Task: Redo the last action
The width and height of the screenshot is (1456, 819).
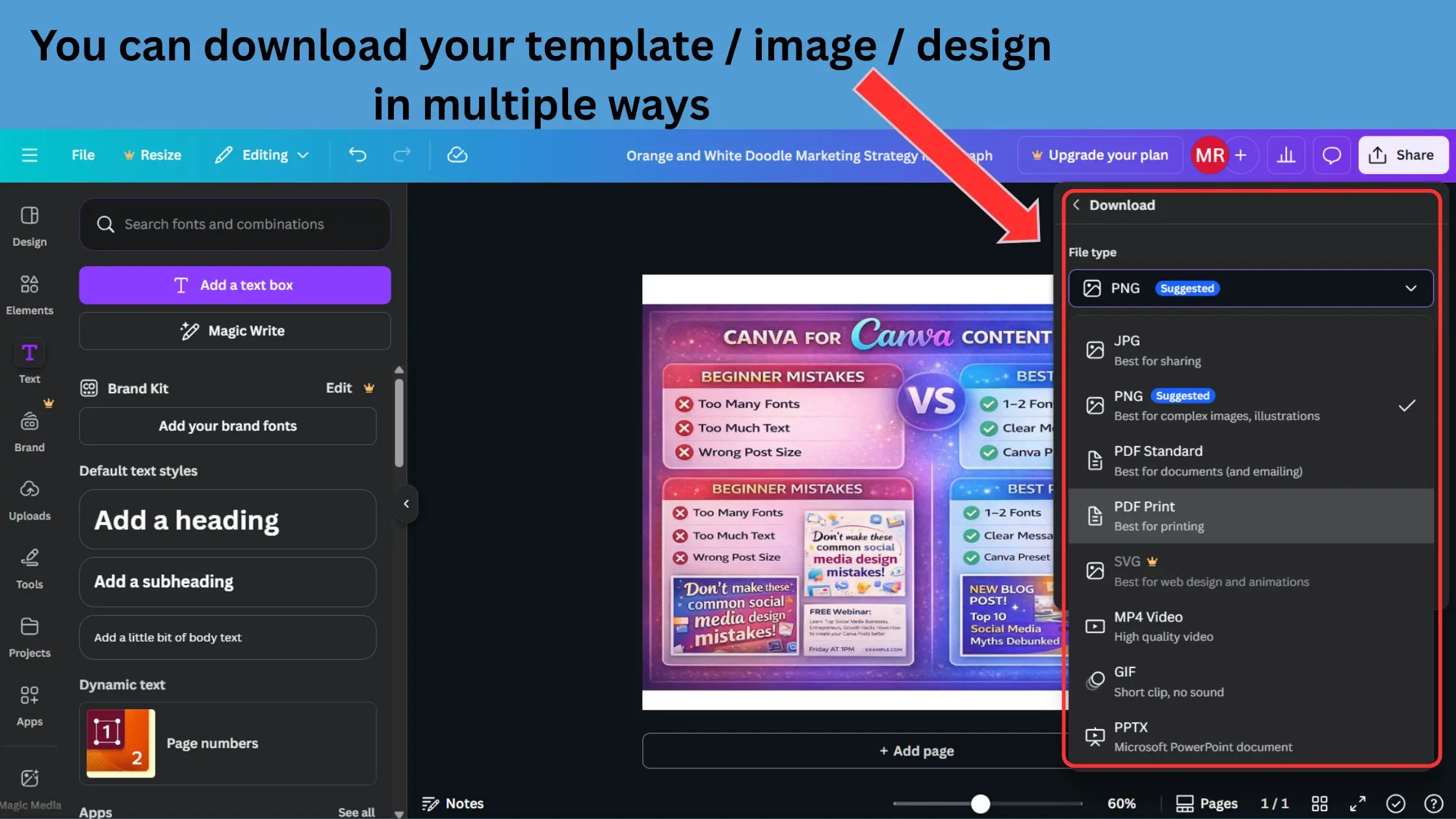Action: pos(402,155)
